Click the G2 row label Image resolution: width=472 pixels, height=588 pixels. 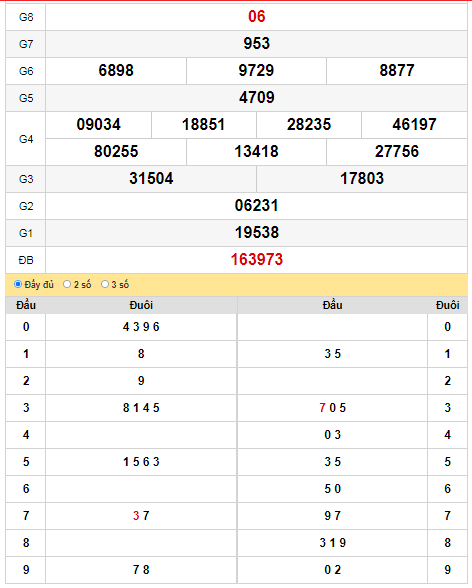pos(26,206)
